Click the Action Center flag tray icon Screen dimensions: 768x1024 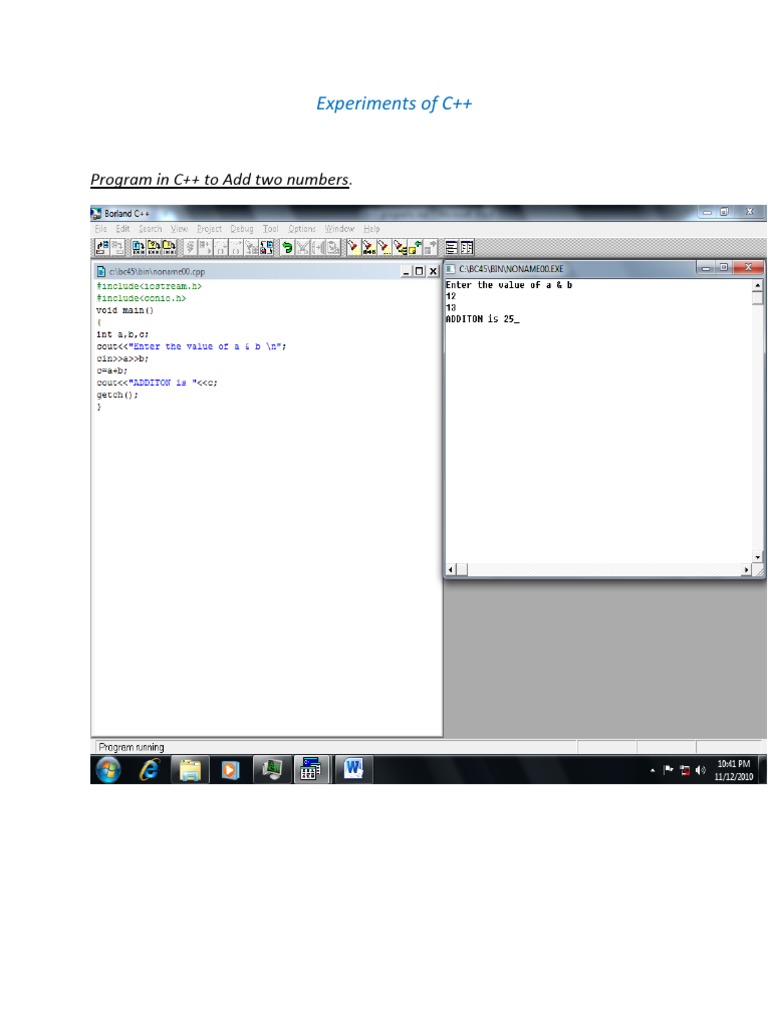click(668, 770)
